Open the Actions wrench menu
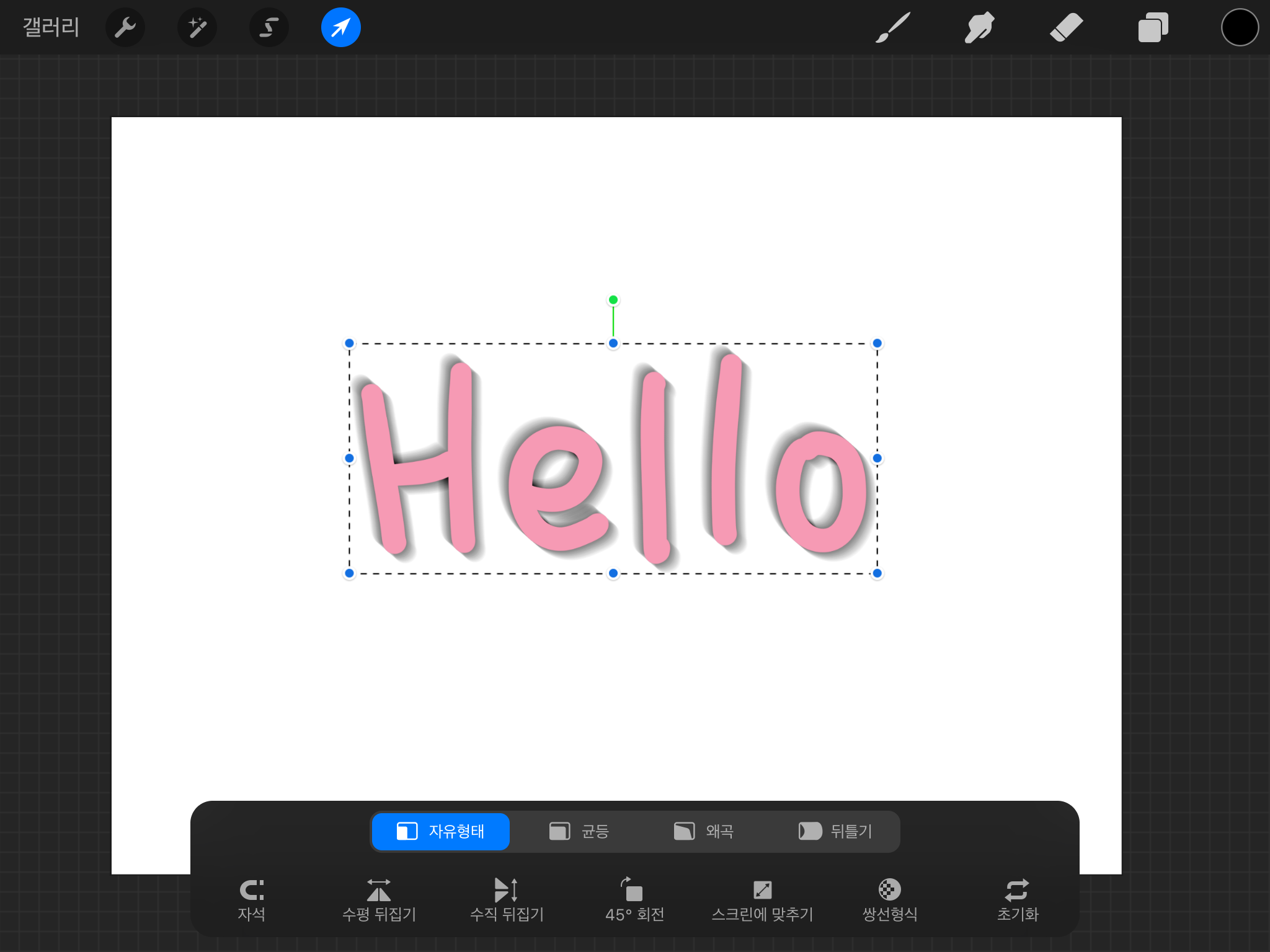The width and height of the screenshot is (1270, 952). tap(125, 27)
